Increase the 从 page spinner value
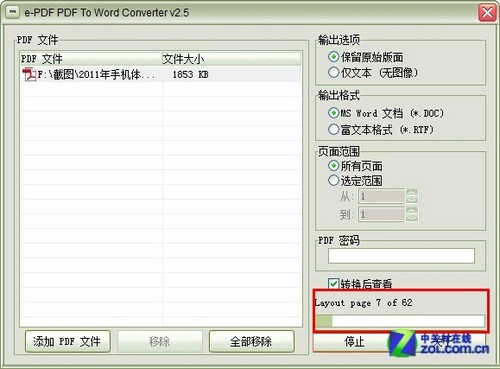Image resolution: width=500 pixels, height=369 pixels. click(x=412, y=192)
